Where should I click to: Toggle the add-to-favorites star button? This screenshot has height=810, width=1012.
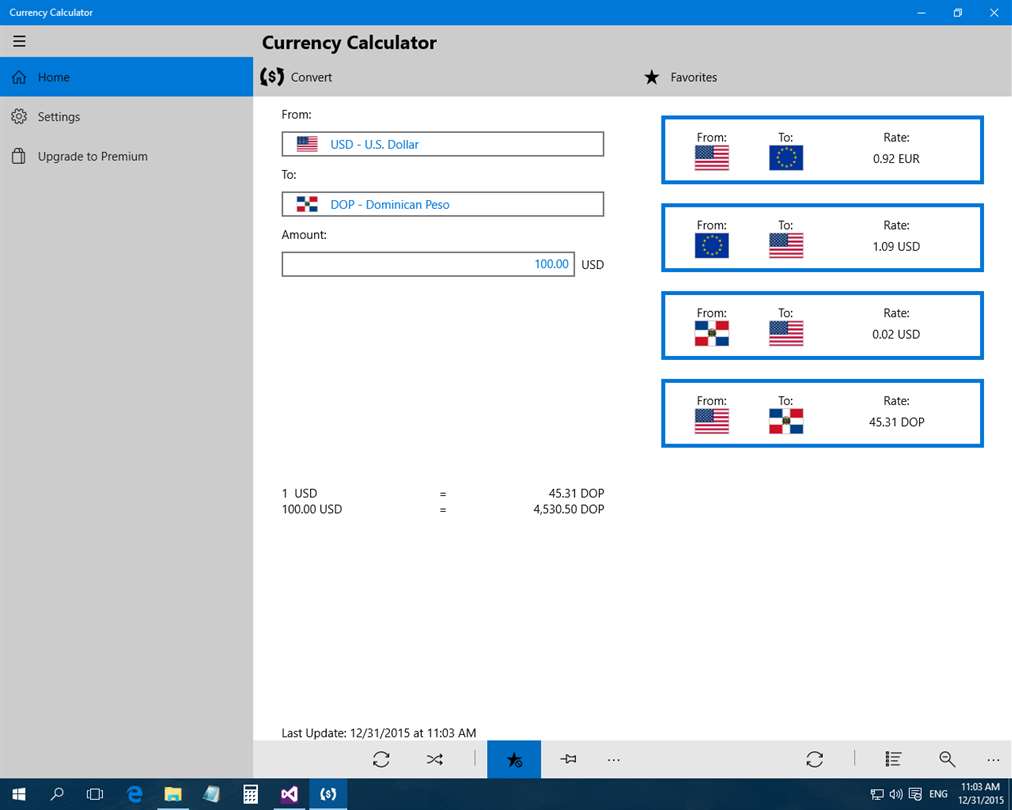514,759
